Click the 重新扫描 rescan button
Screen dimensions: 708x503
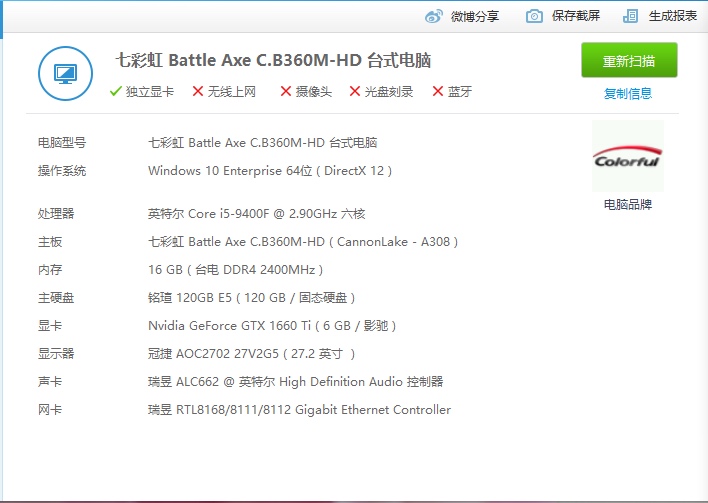[629, 60]
